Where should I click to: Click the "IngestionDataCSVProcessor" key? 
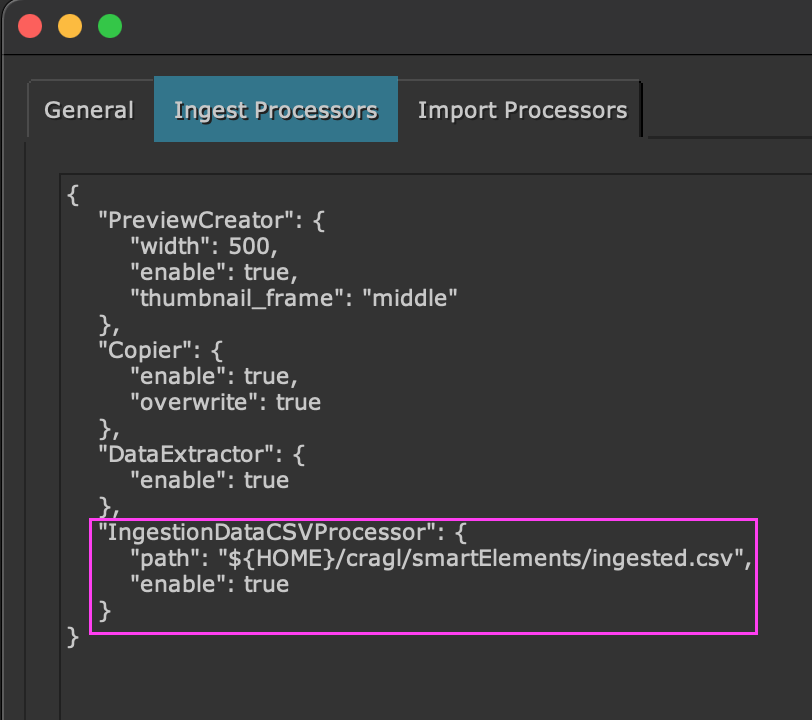coord(263,532)
